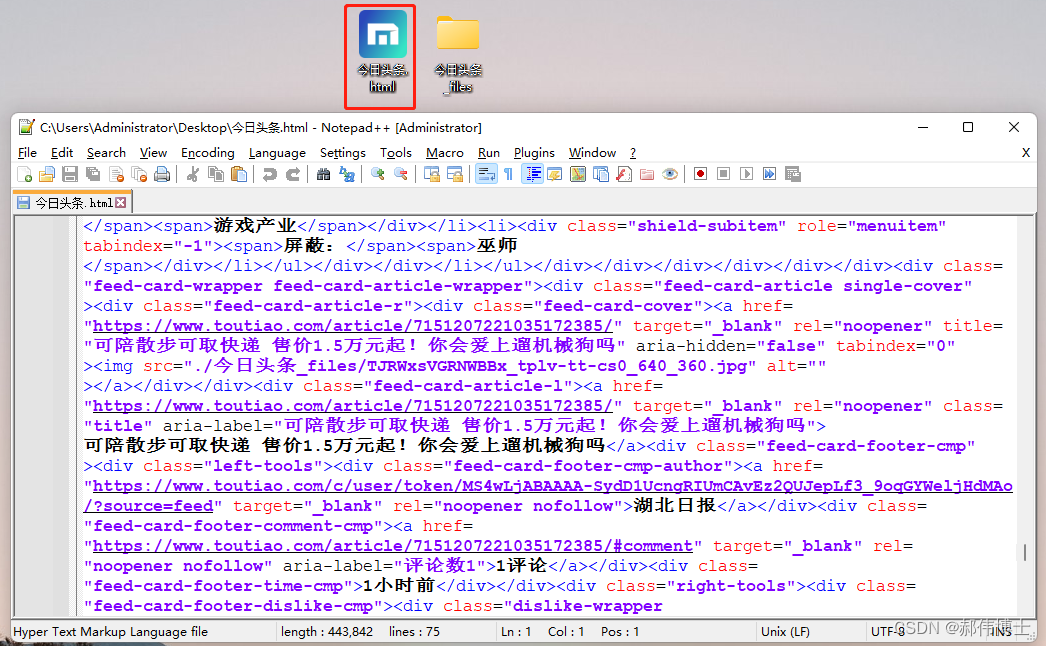This screenshot has width=1046, height=646.
Task: Undo the last action using Undo icon
Action: pos(270,175)
